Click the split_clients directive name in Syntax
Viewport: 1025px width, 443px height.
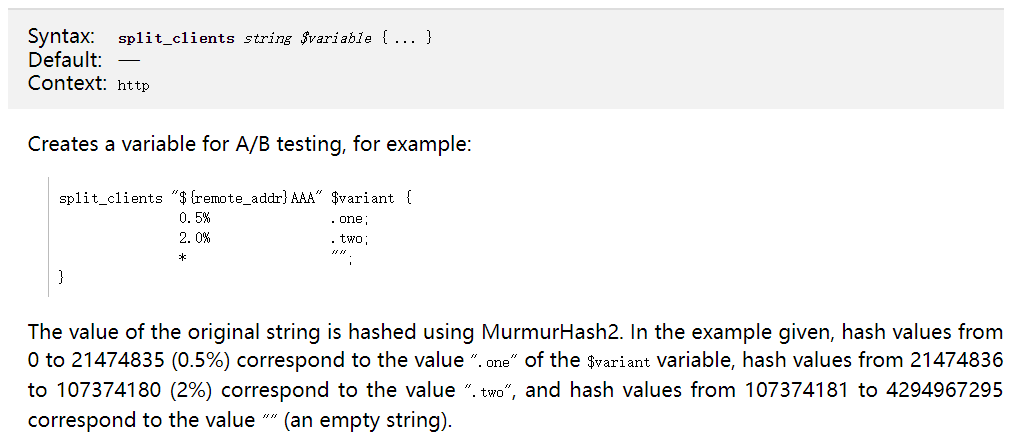pos(176,38)
